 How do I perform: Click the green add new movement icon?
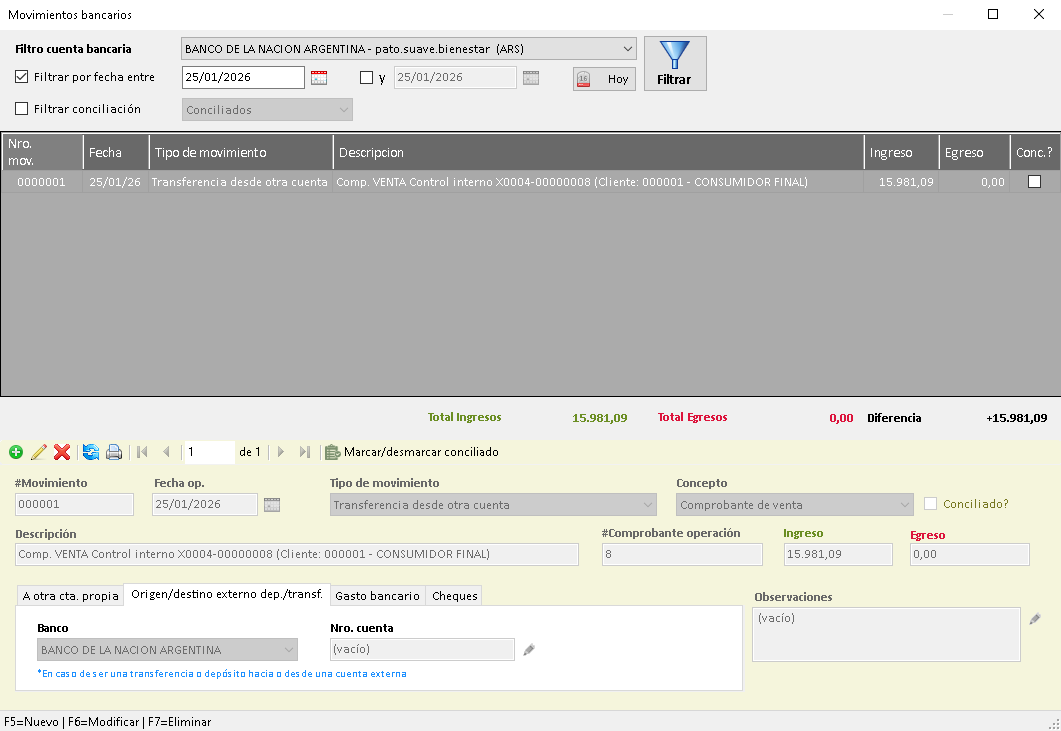tap(15, 452)
